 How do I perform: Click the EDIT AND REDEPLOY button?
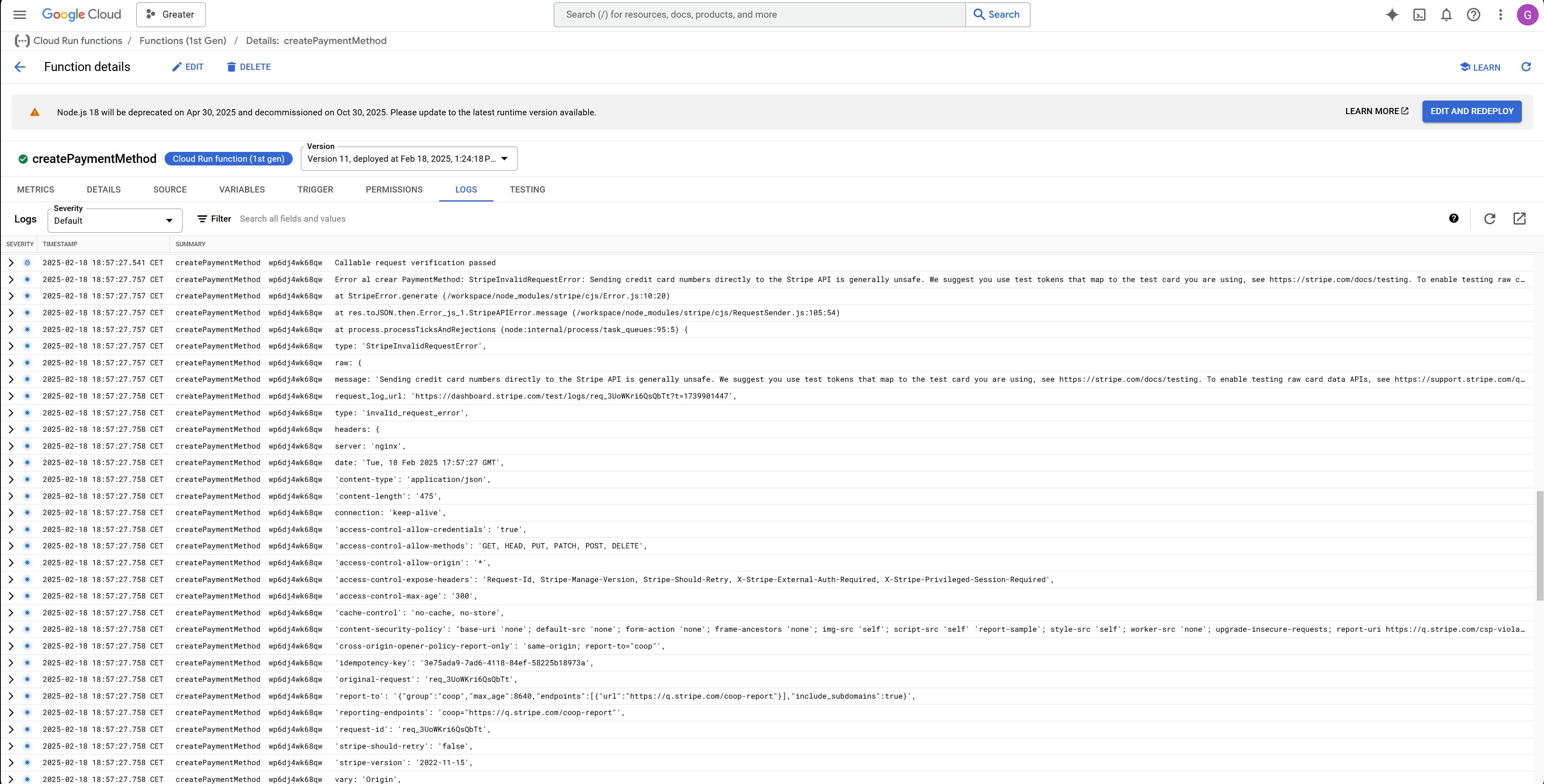1471,112
